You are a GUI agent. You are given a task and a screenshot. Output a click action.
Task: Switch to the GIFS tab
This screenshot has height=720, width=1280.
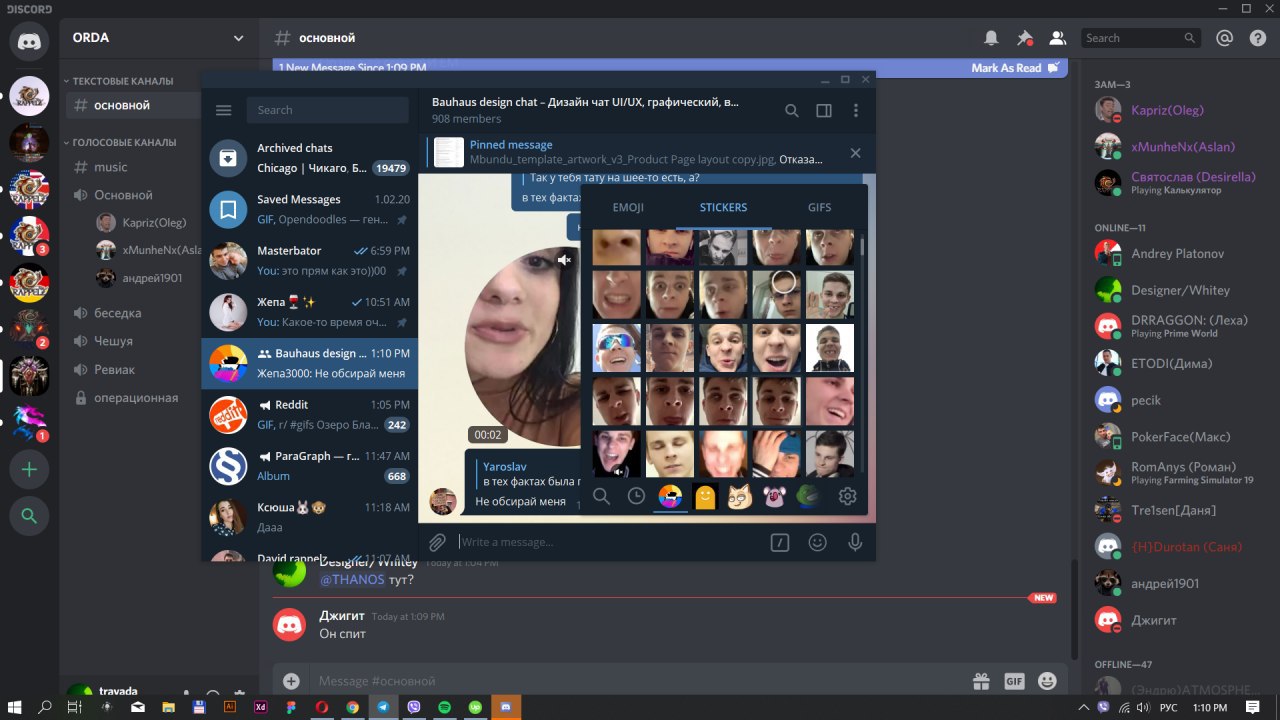click(x=819, y=208)
